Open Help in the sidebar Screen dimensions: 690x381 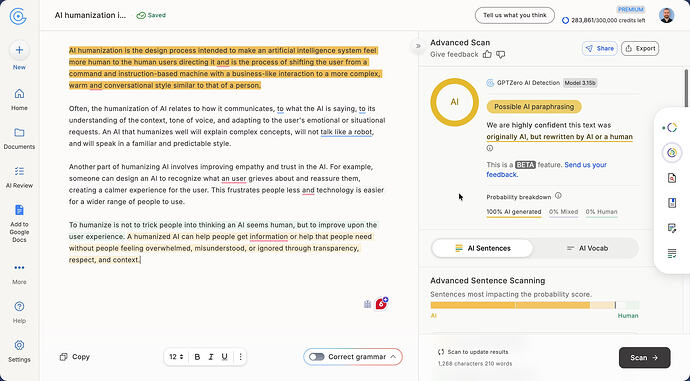(x=19, y=312)
